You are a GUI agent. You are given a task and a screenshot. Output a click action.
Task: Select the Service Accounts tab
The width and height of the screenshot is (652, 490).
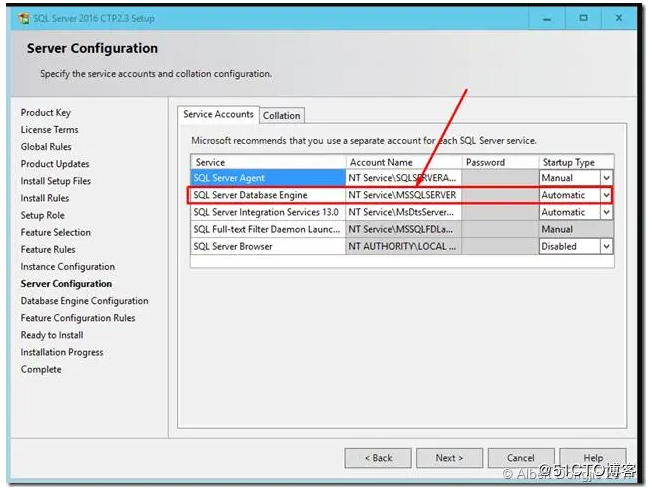click(218, 114)
